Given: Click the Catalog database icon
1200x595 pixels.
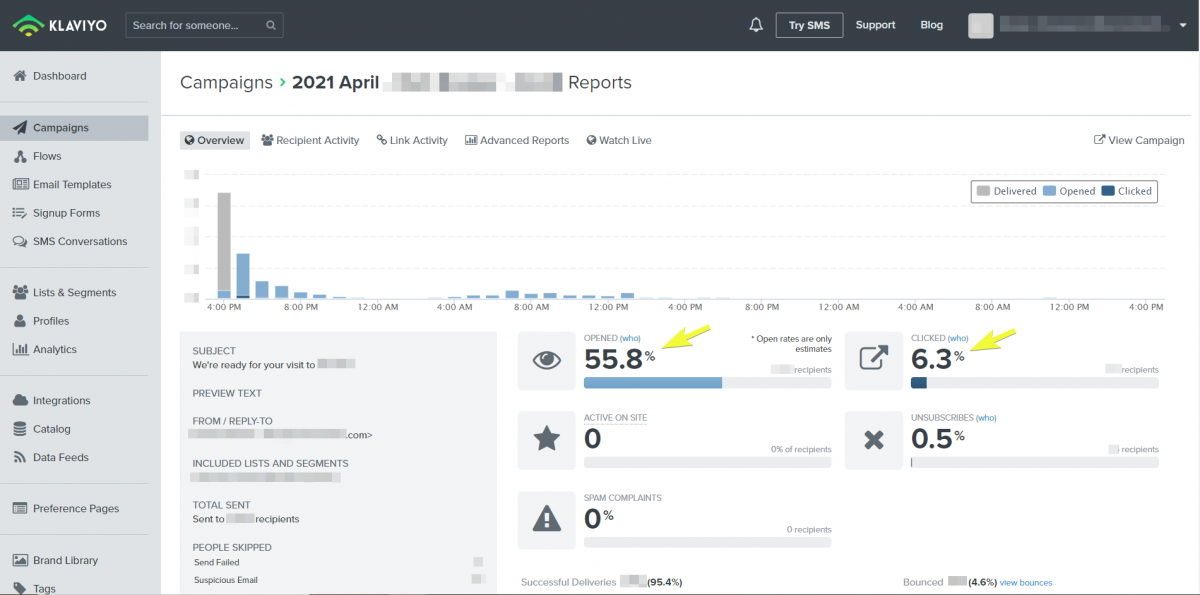Looking at the screenshot, I should (x=20, y=429).
